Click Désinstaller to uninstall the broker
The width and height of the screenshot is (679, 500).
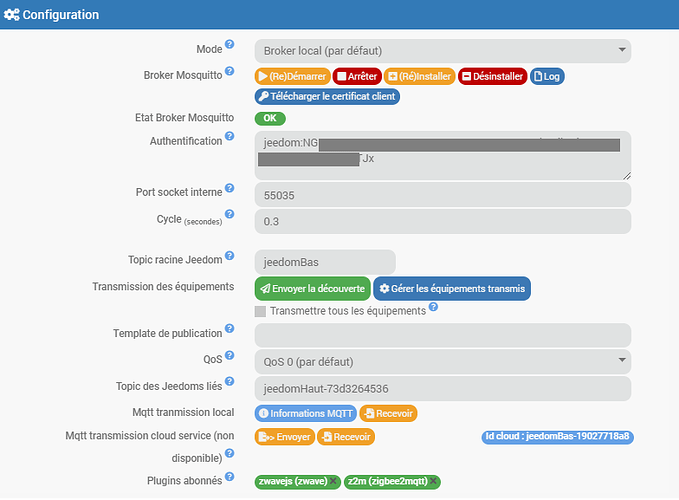pos(492,76)
